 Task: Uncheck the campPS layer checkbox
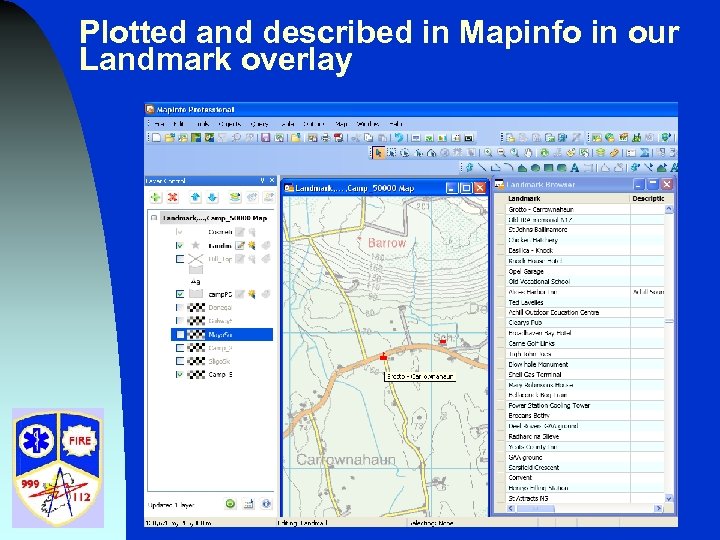(x=180, y=294)
